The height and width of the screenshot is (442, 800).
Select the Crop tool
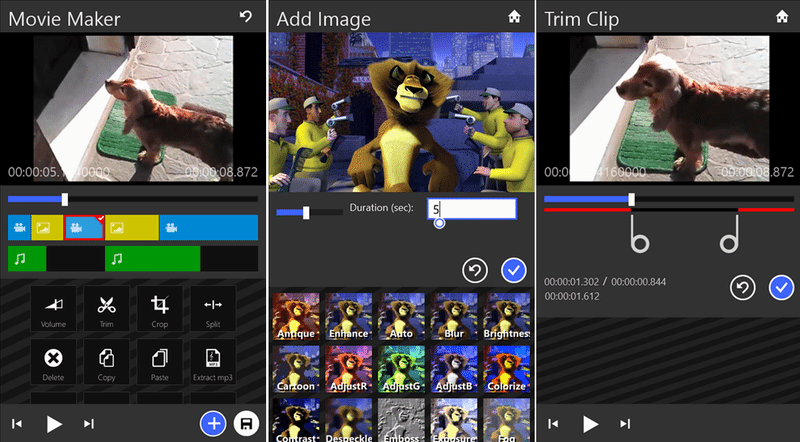click(160, 309)
